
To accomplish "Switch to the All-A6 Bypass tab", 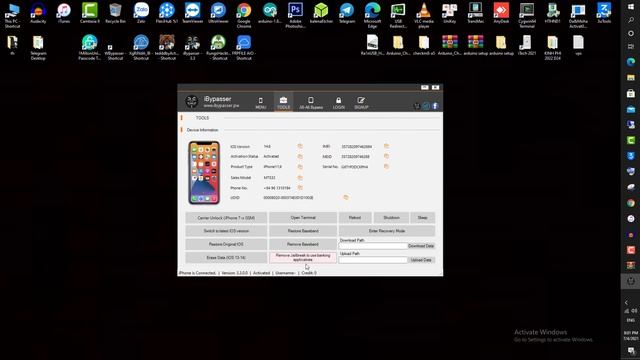I will pos(311,103).
